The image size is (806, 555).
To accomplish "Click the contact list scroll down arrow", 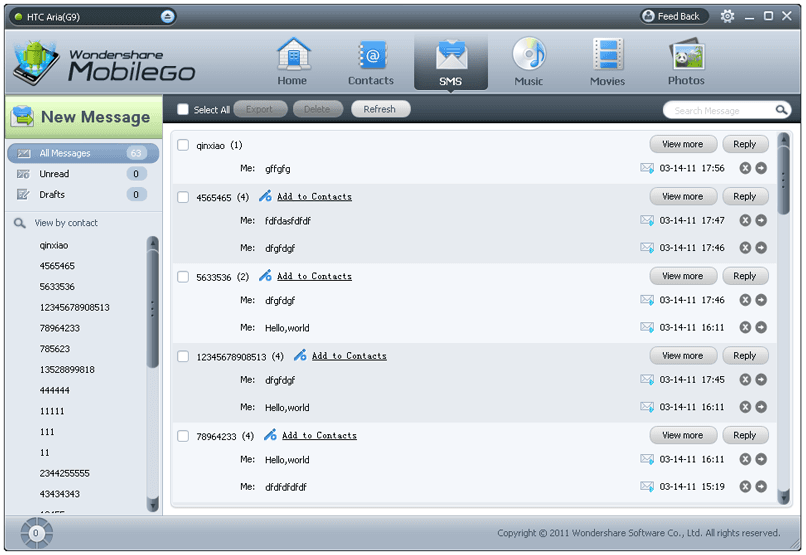I will [153, 505].
